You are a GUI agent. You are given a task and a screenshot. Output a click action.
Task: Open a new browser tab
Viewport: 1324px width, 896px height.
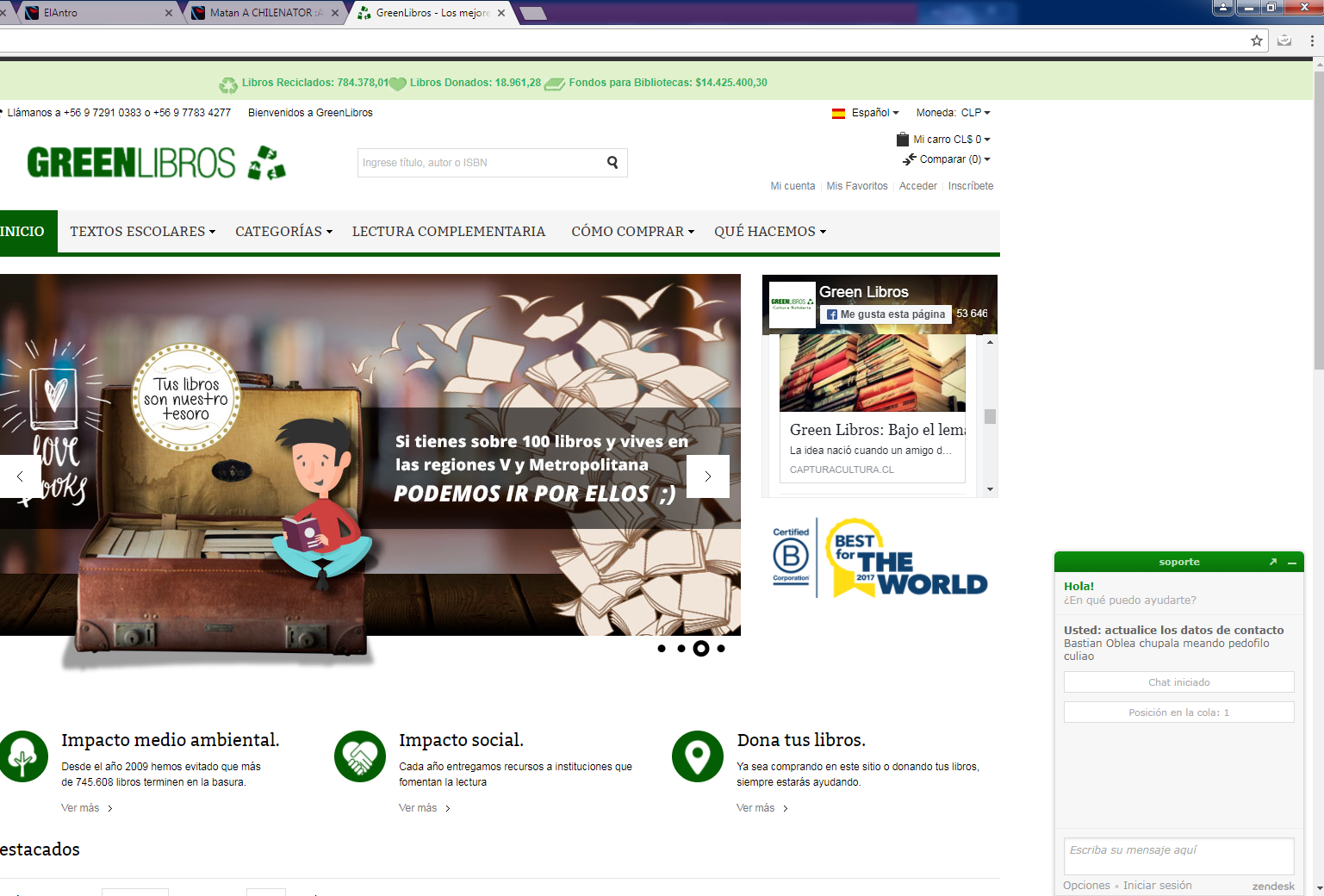pyautogui.click(x=533, y=13)
